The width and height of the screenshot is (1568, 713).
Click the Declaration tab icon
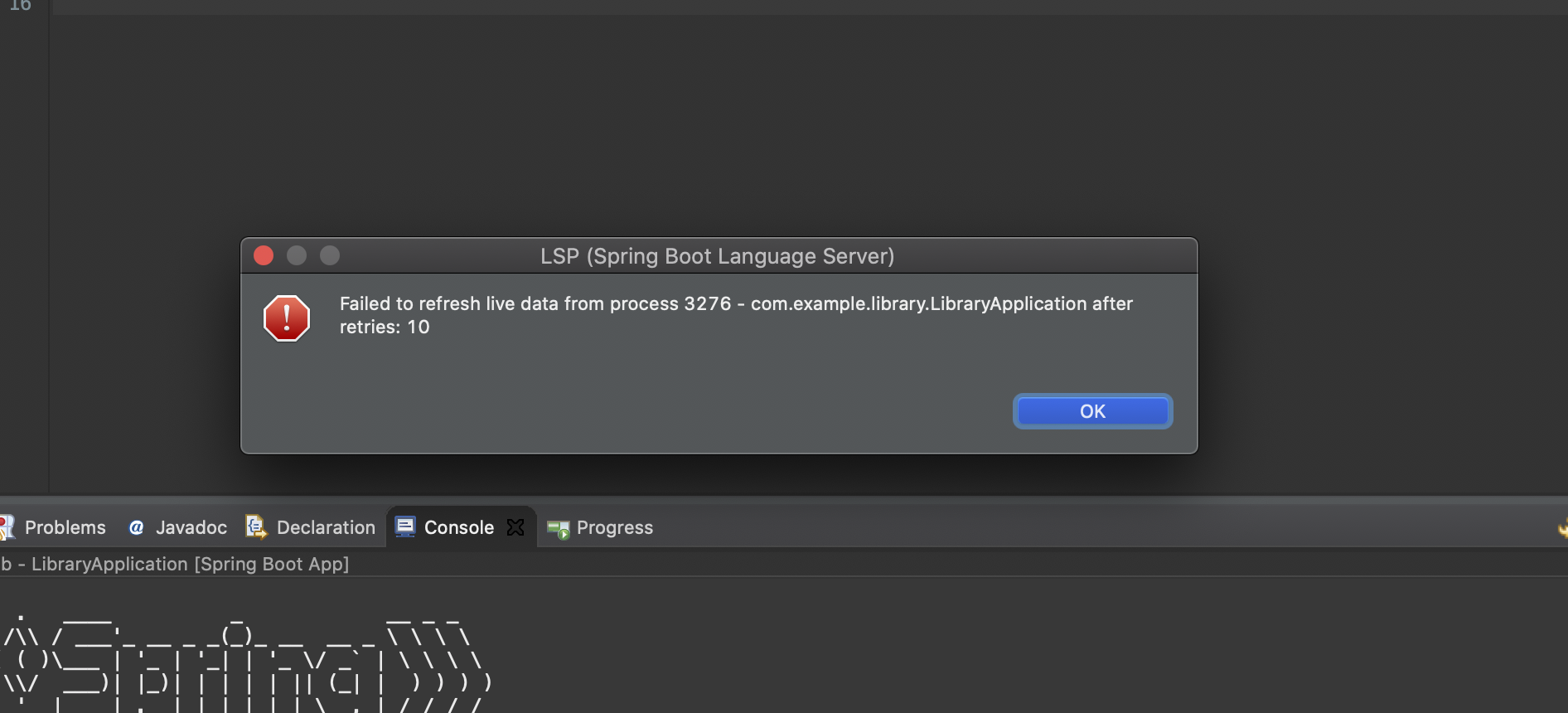coord(256,526)
